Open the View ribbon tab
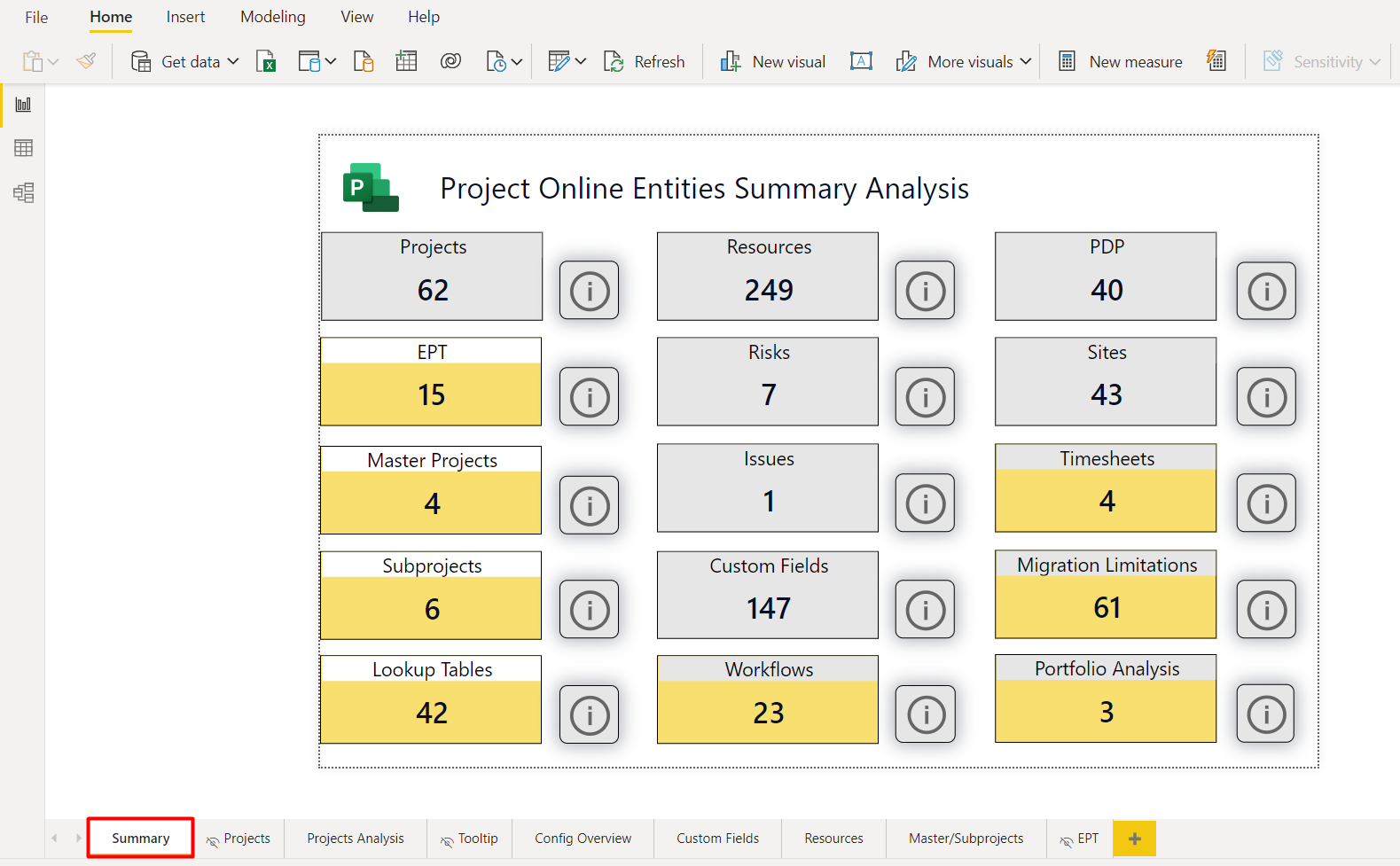 357,17
